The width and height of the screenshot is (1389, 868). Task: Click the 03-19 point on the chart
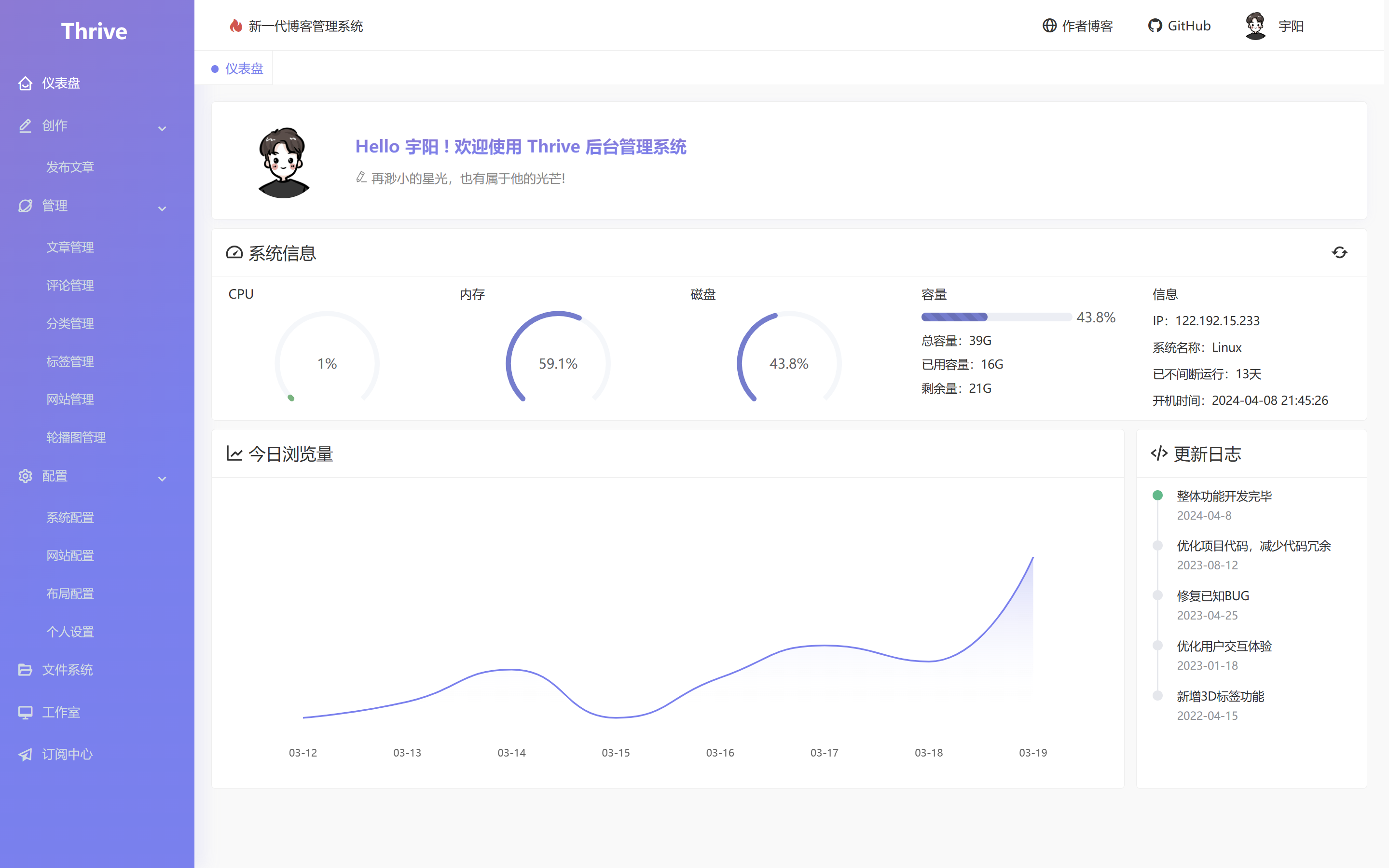[x=1032, y=557]
